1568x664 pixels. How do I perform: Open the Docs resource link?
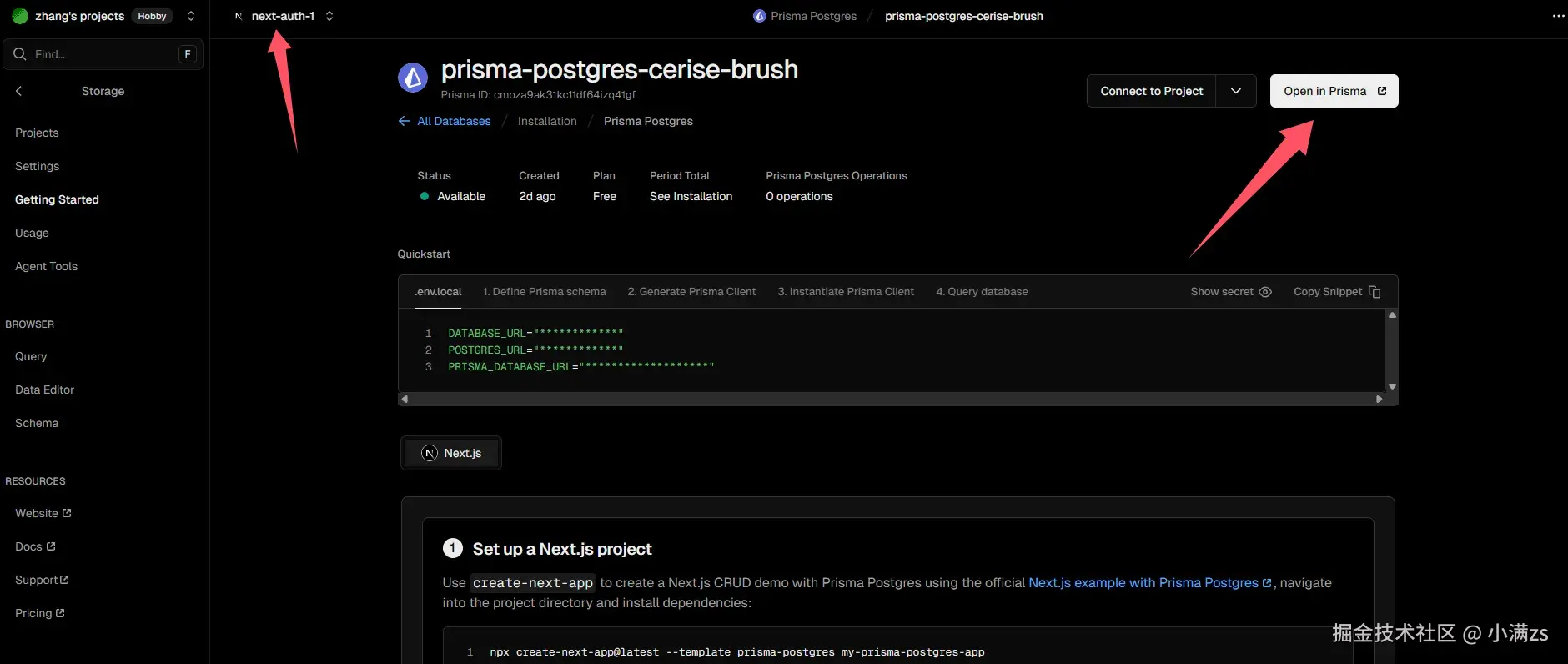pyautogui.click(x=35, y=546)
